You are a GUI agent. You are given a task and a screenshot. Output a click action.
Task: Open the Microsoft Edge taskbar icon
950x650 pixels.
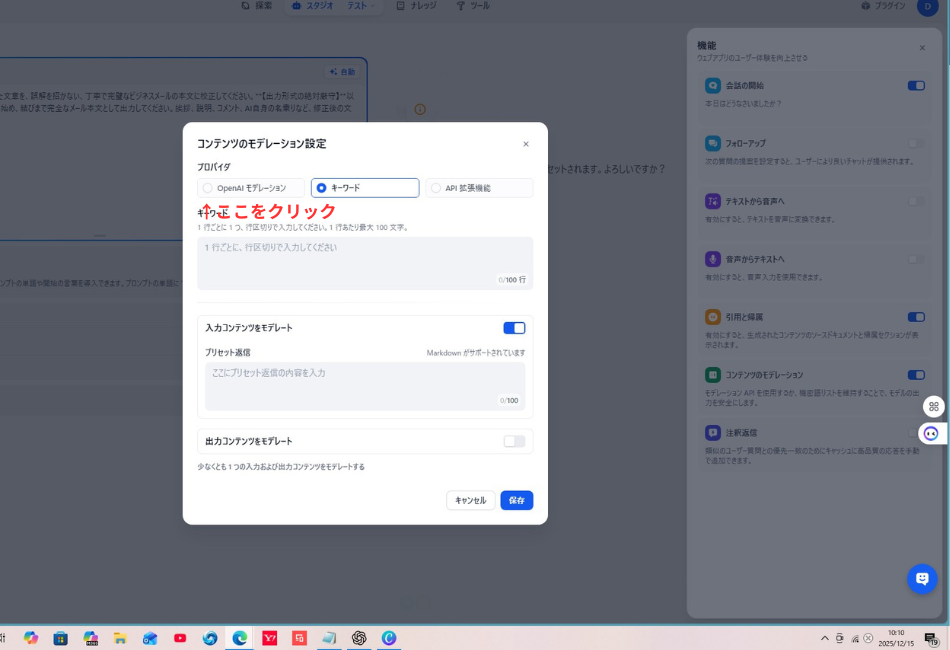[x=240, y=638]
